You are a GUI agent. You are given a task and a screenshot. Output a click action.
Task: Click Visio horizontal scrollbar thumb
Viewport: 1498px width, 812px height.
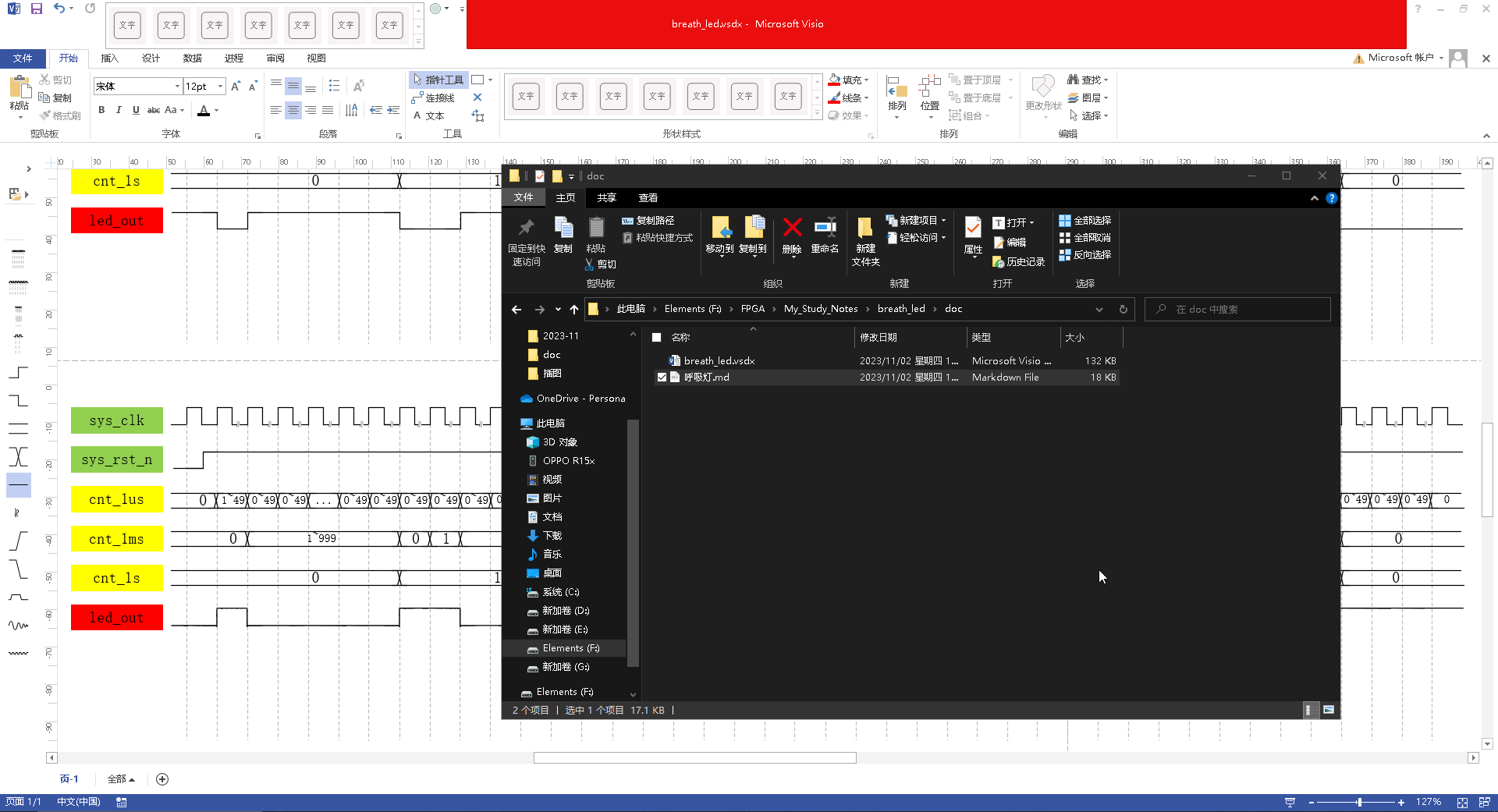coord(695,757)
